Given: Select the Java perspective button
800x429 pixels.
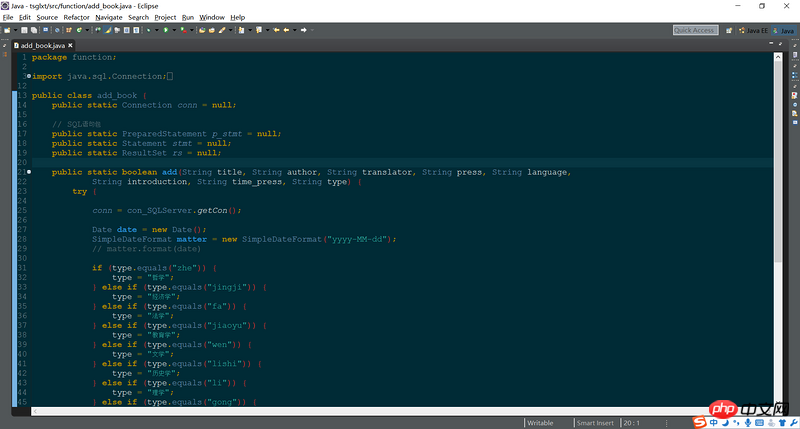Looking at the screenshot, I should [x=783, y=30].
